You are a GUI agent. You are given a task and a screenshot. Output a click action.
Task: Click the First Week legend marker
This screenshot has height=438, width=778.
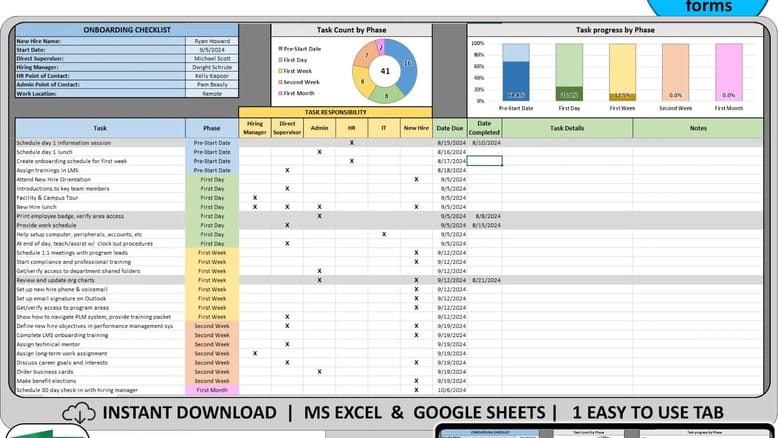(280, 70)
